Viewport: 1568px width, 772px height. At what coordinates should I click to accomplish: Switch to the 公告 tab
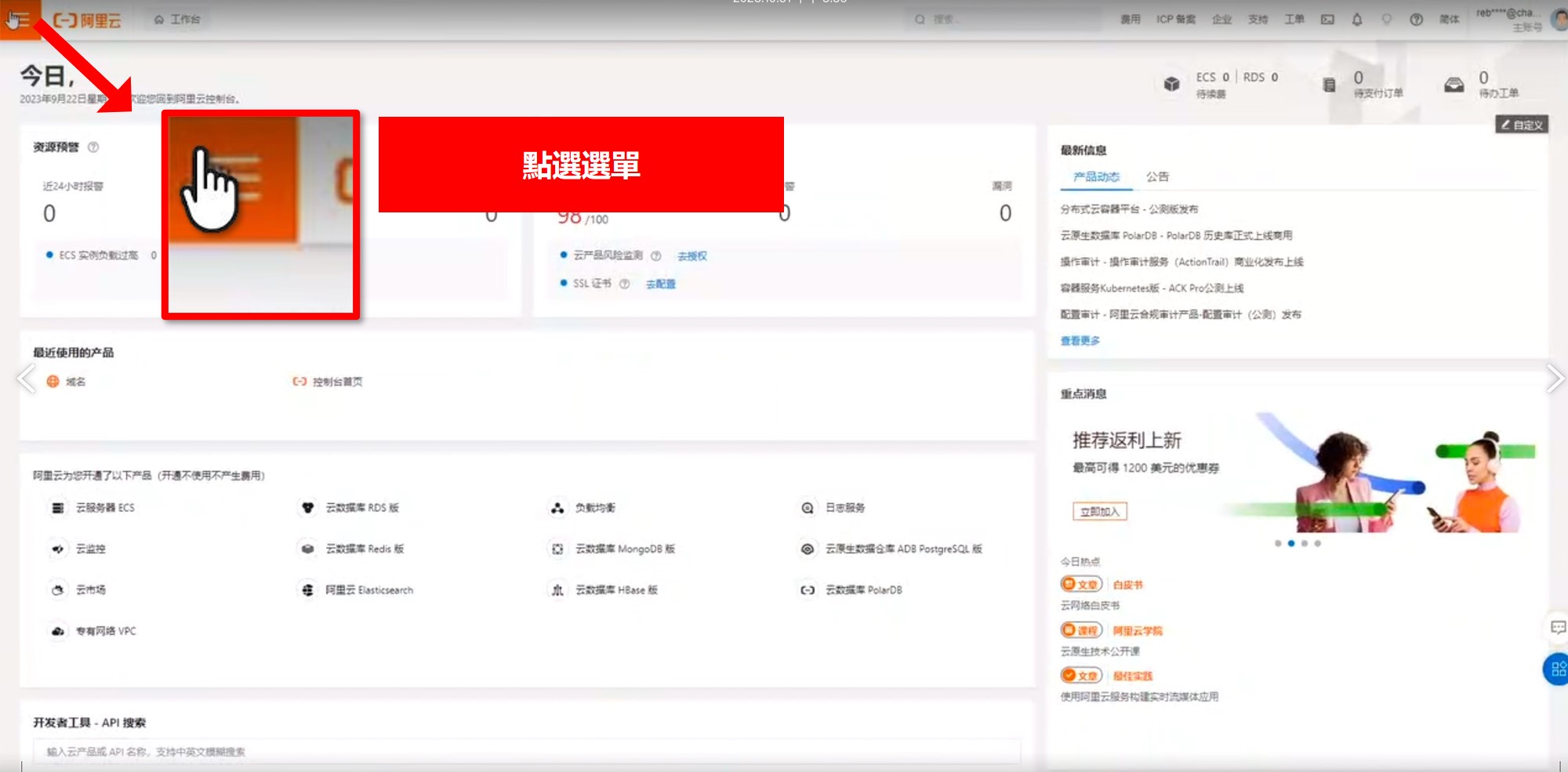[x=1157, y=177]
